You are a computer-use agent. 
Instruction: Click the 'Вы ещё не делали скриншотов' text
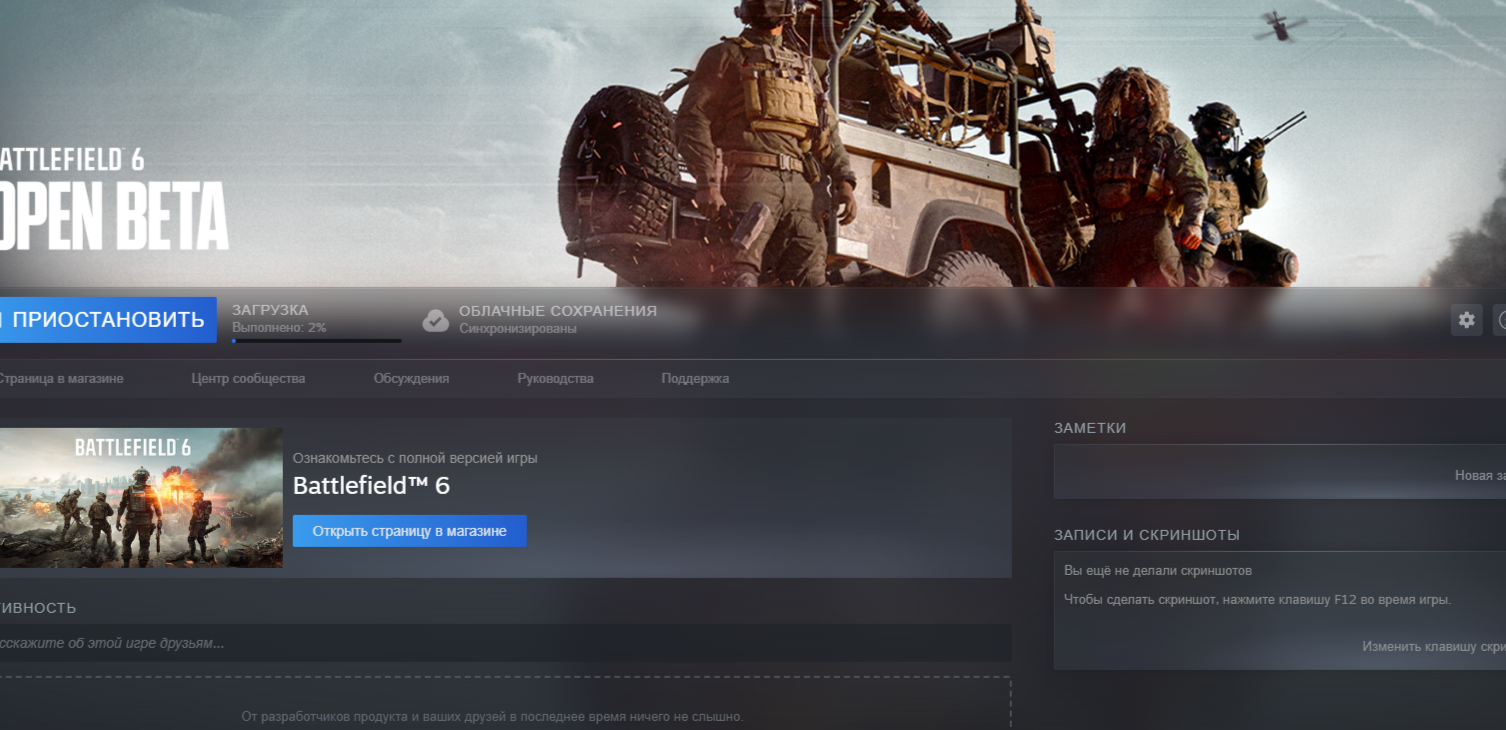pos(1158,571)
